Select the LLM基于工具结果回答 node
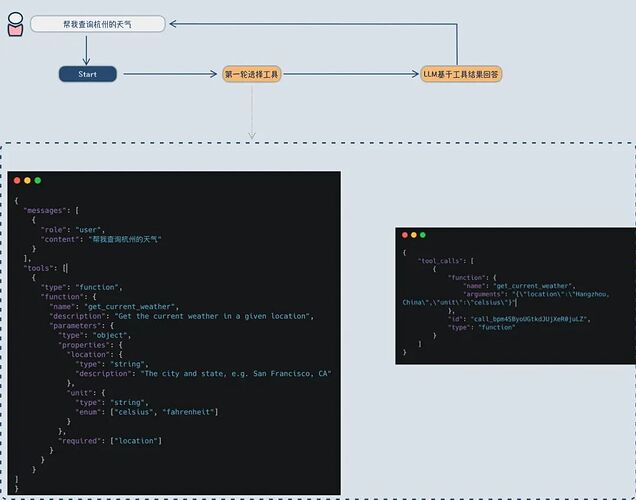This screenshot has width=636, height=500. tap(461, 74)
